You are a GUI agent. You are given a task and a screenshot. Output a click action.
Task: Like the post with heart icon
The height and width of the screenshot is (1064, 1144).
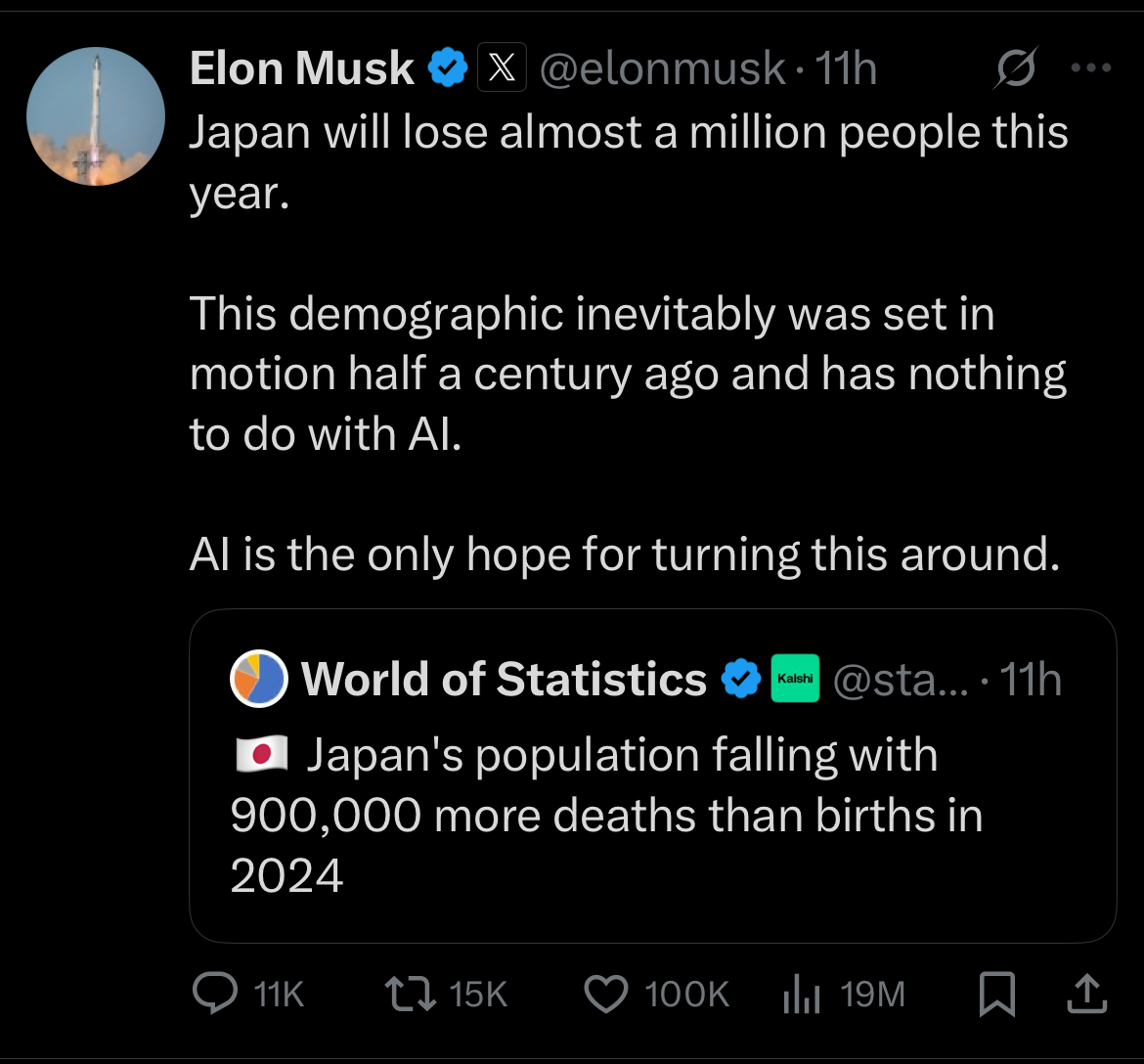point(605,994)
